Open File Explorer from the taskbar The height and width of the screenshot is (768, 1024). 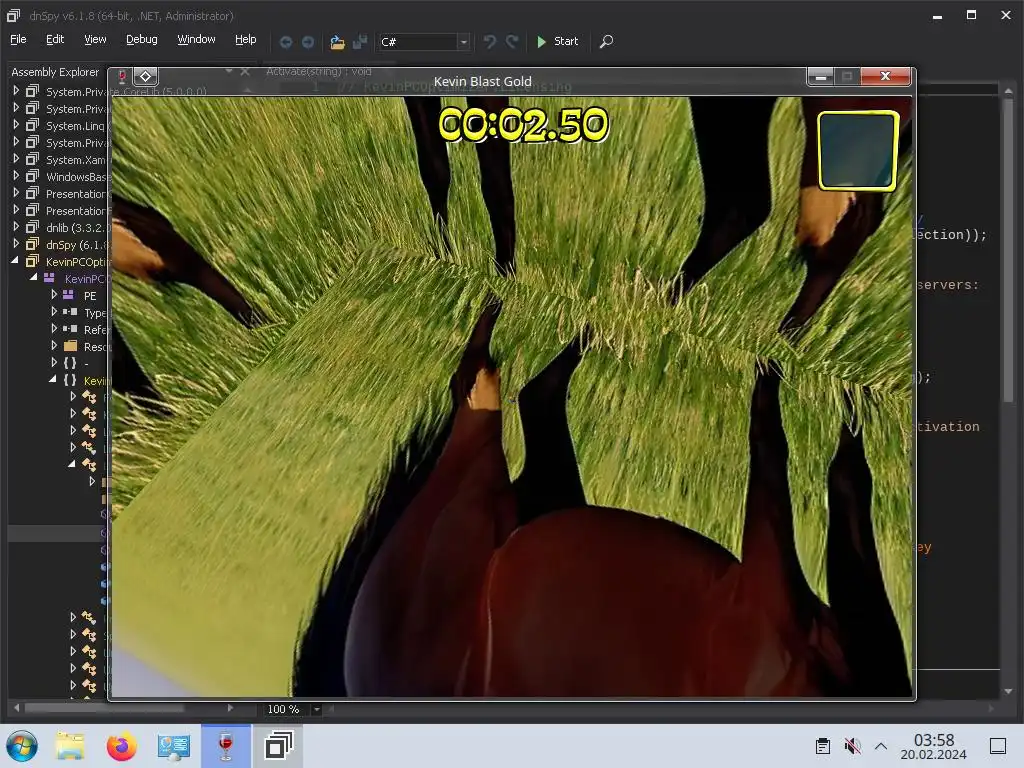click(x=69, y=746)
